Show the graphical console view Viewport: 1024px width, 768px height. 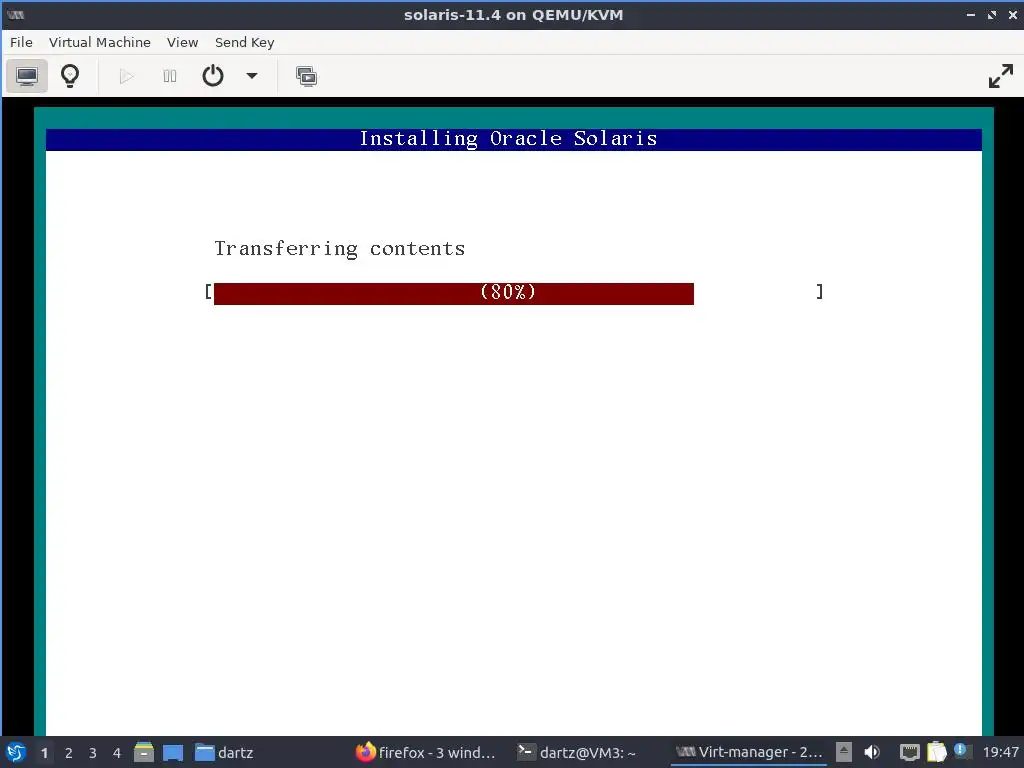[27, 76]
